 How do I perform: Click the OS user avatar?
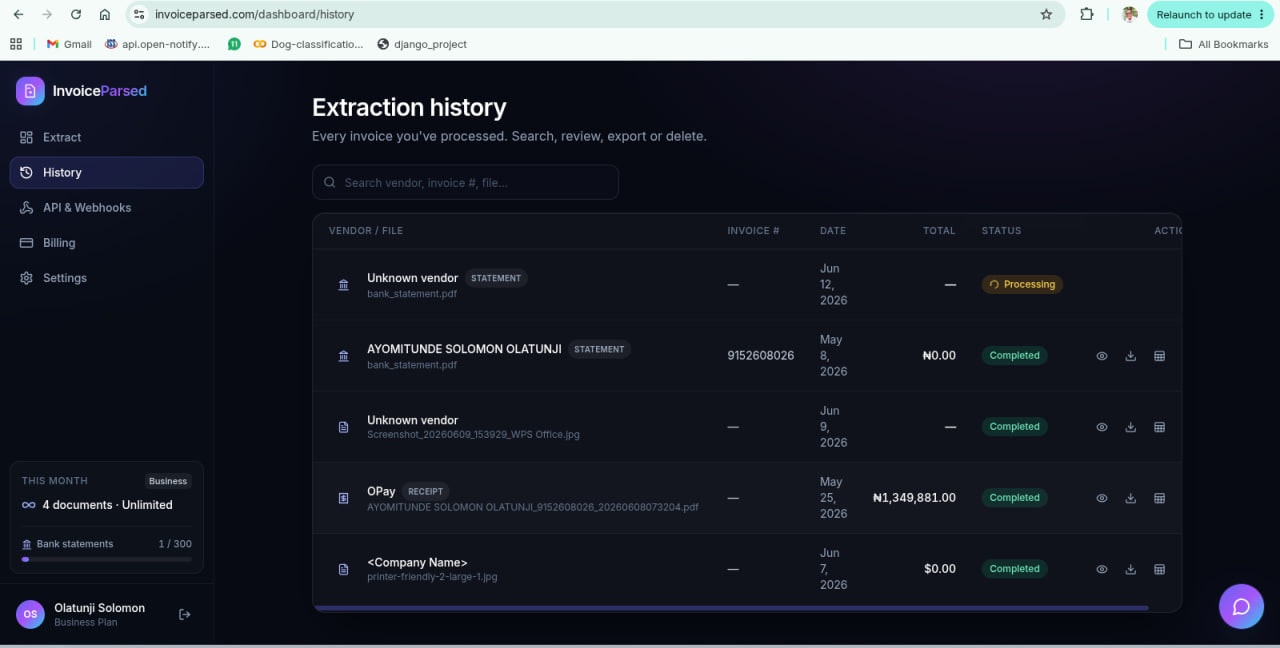point(30,614)
